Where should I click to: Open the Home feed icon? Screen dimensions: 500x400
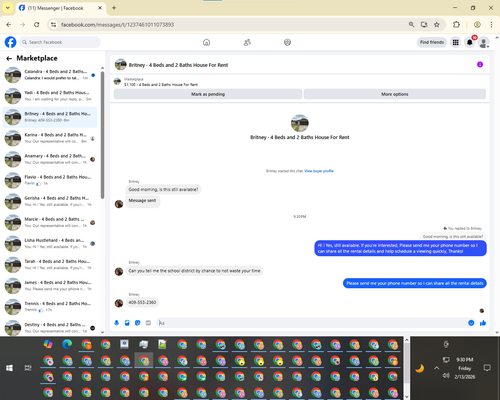tap(207, 42)
